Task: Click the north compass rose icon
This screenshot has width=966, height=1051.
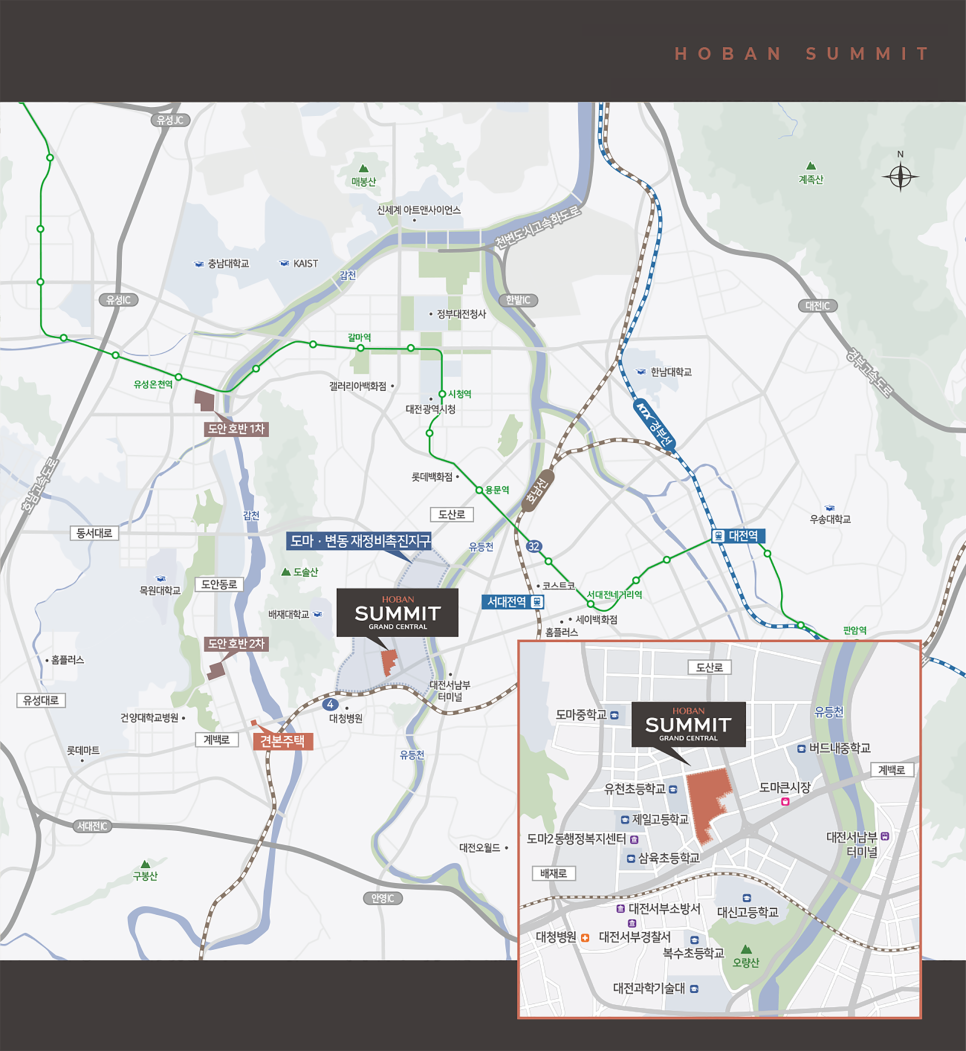Action: pyautogui.click(x=900, y=177)
